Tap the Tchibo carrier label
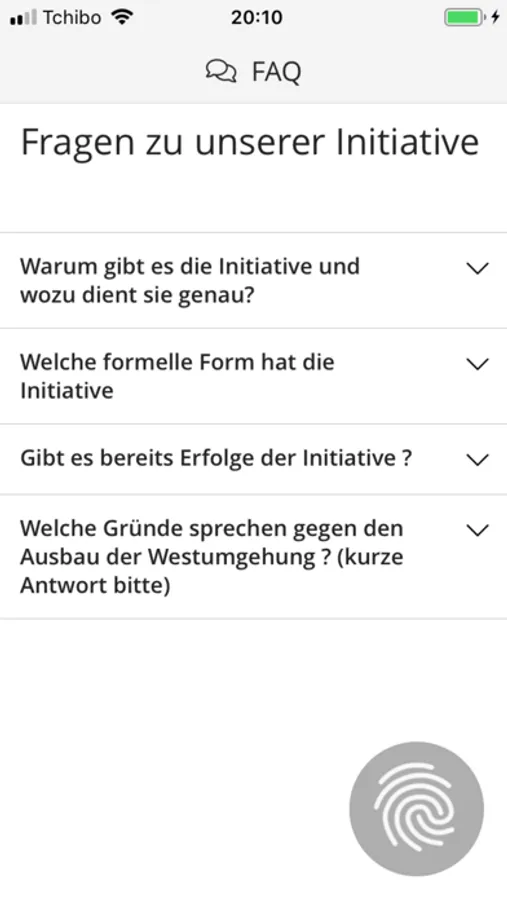 [x=72, y=17]
